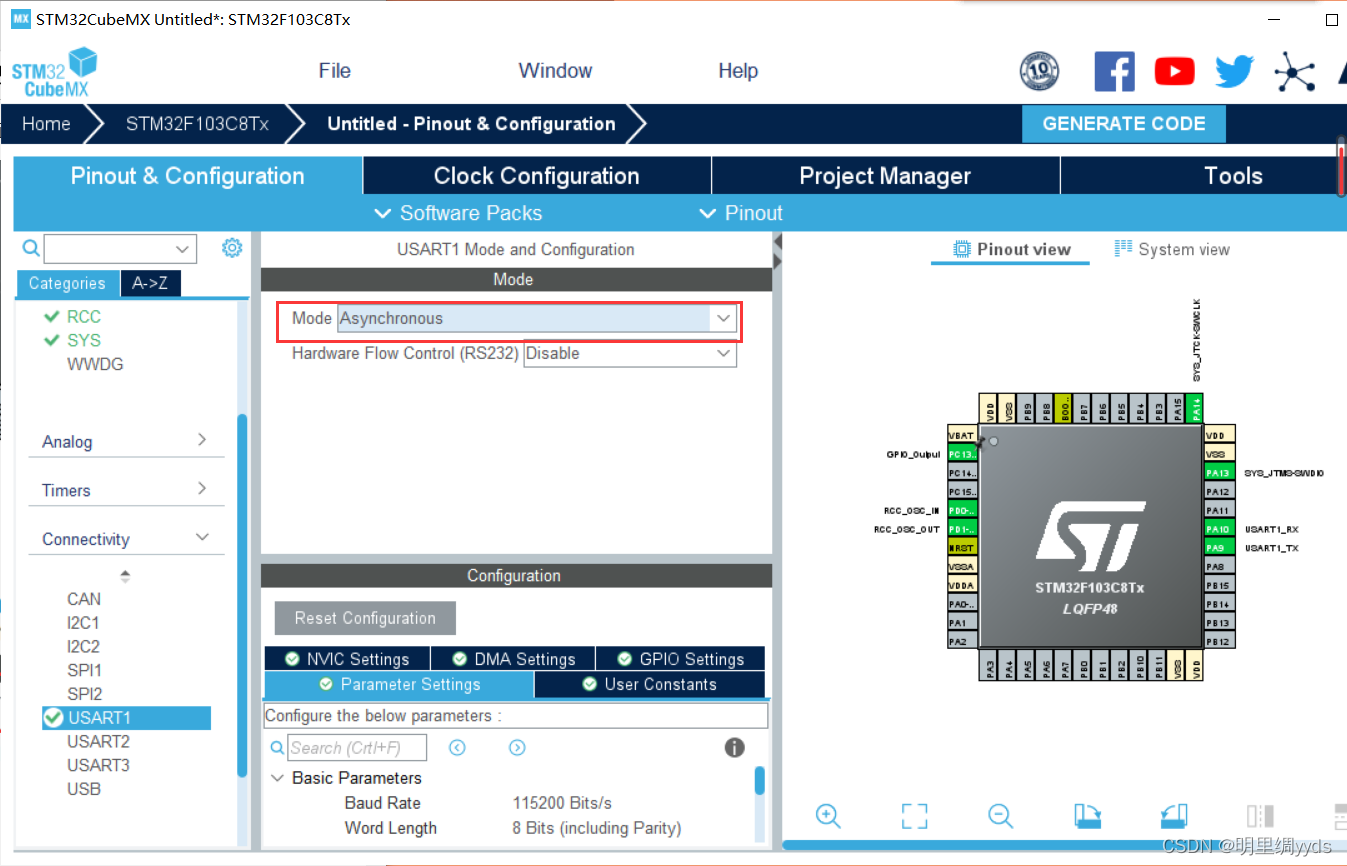
Task: Click Word Length value 8 Bits
Action: 597,828
